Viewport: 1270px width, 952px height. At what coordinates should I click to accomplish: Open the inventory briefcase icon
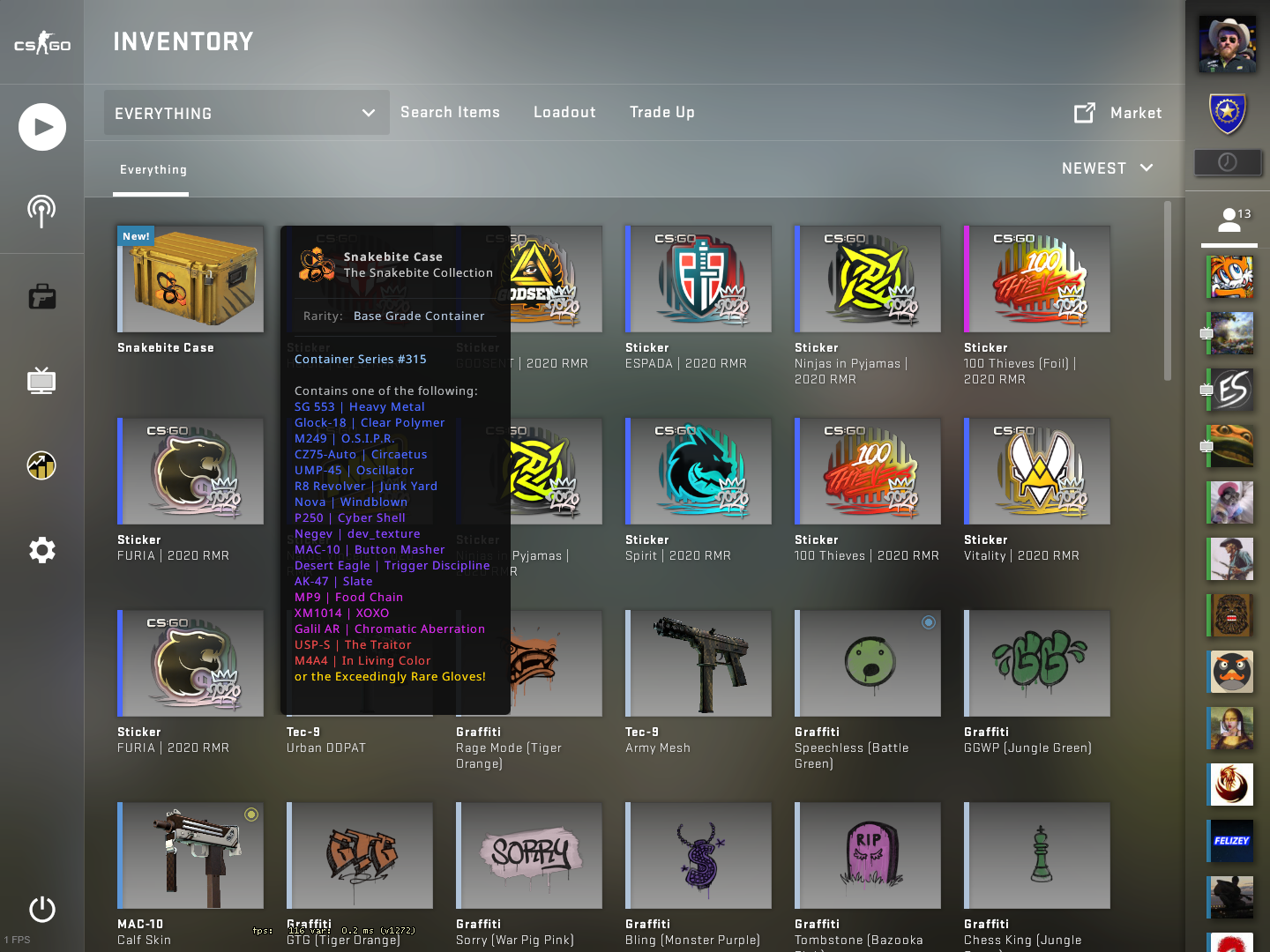[x=41, y=296]
